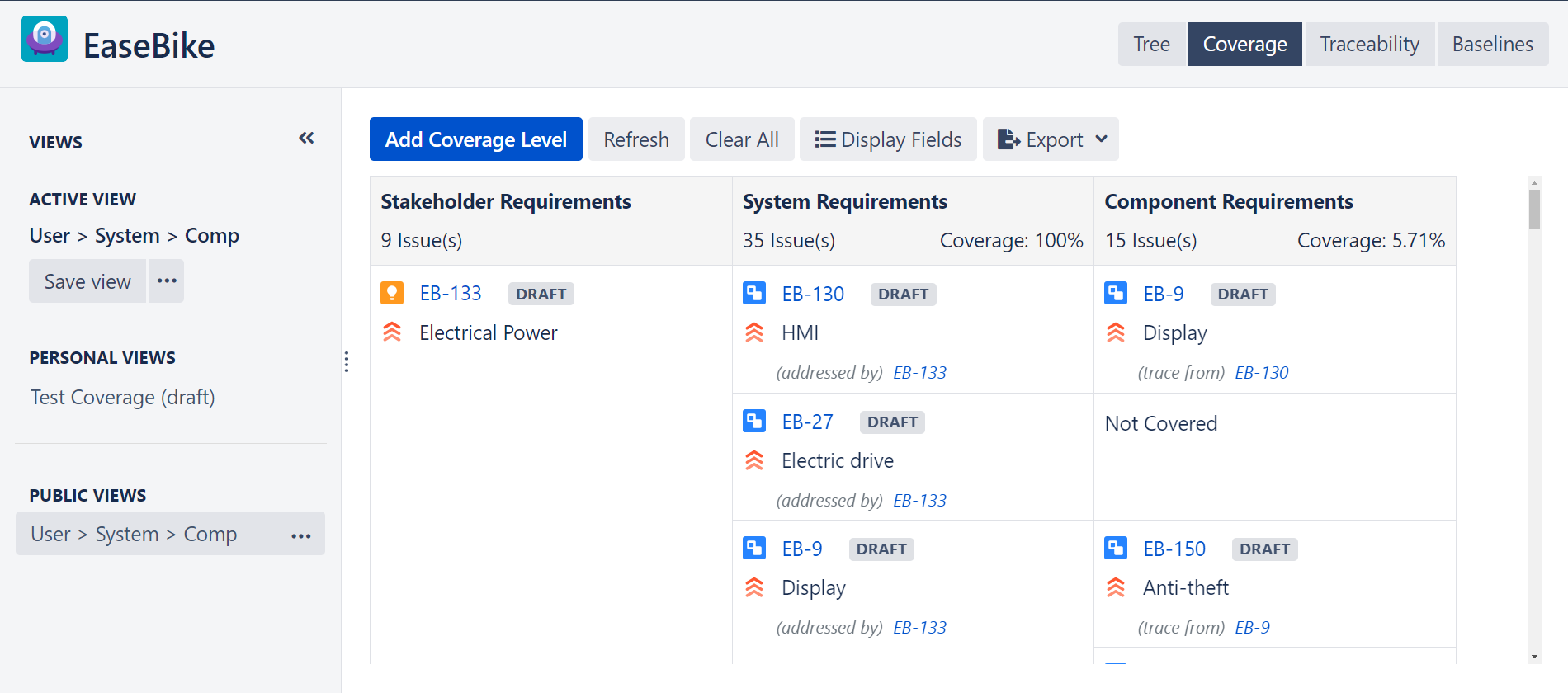Click the 'Electrical Power' summary text
This screenshot has width=1568, height=693.
point(489,332)
